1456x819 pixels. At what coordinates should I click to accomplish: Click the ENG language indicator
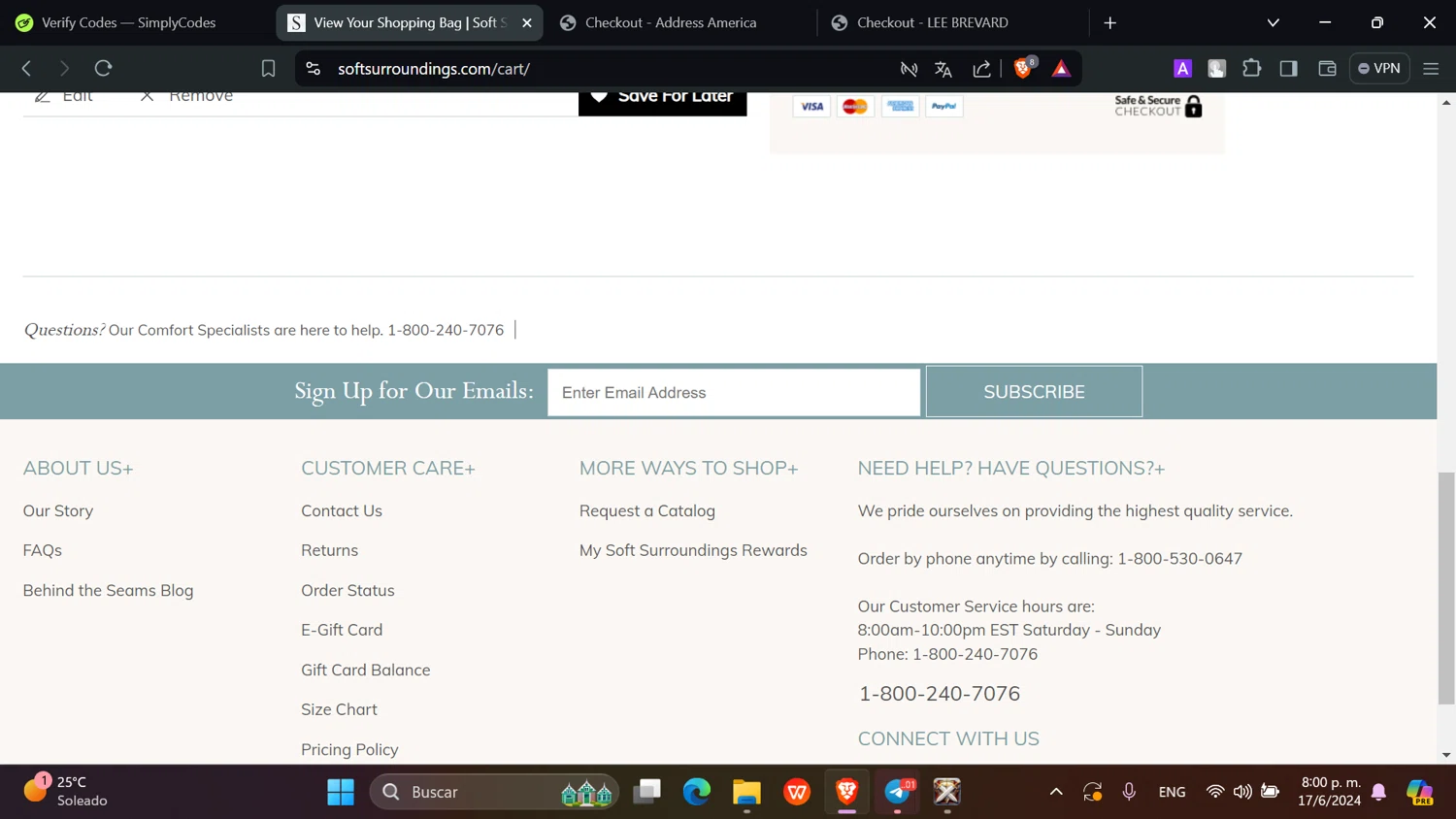tap(1172, 792)
